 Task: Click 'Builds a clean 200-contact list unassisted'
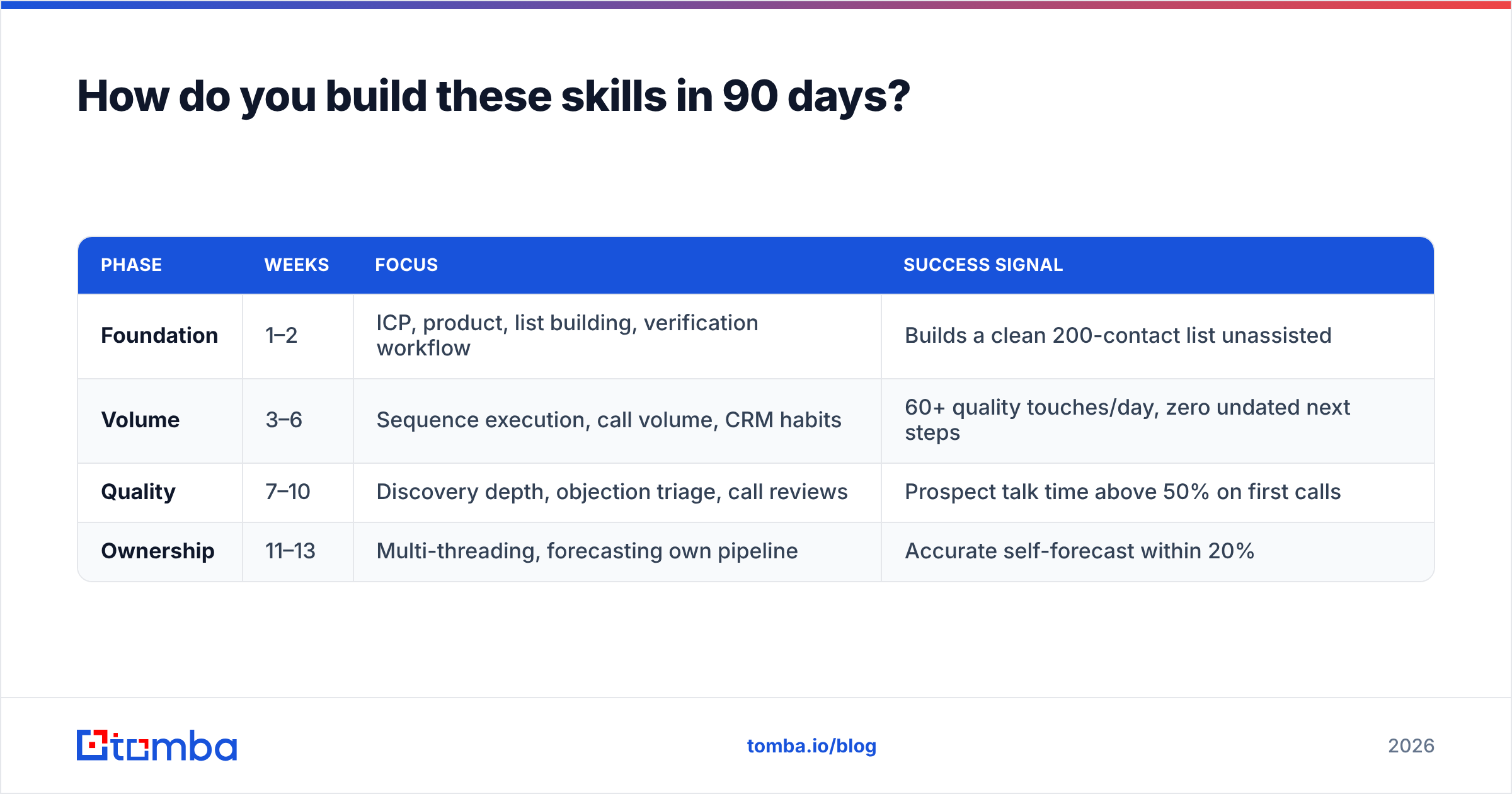tap(1118, 335)
